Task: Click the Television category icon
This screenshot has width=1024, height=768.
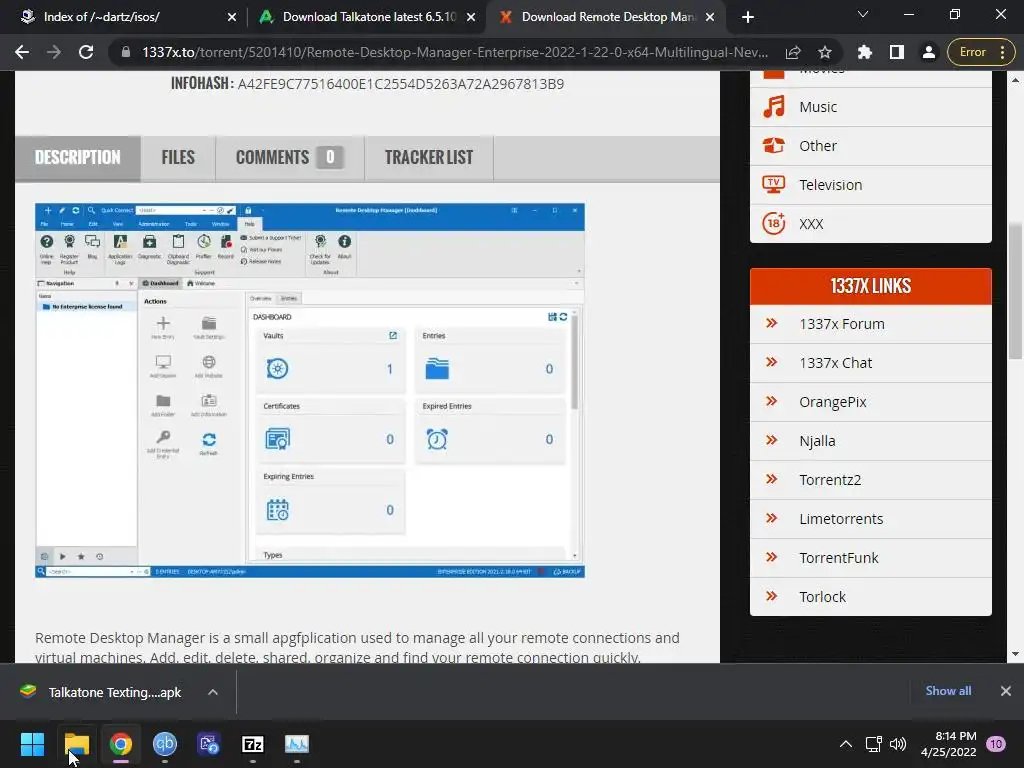Action: pos(774,184)
